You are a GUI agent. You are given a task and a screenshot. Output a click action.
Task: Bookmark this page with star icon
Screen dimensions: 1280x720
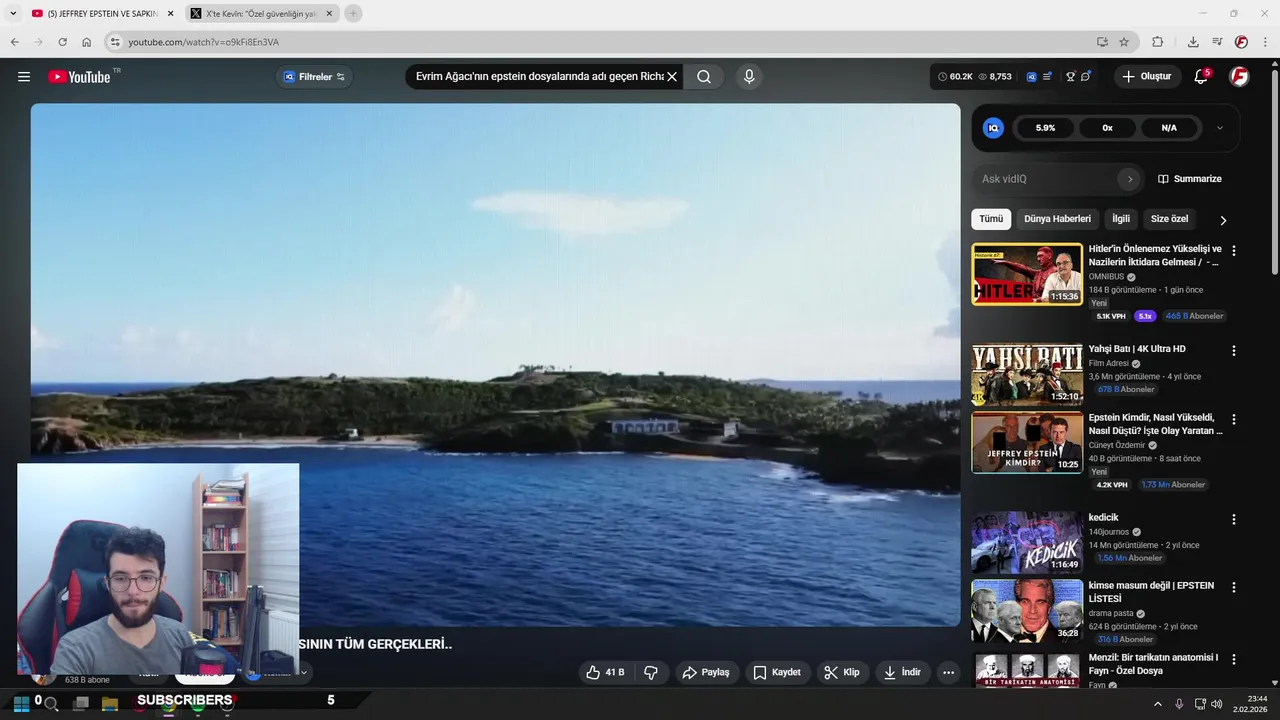click(x=1124, y=42)
